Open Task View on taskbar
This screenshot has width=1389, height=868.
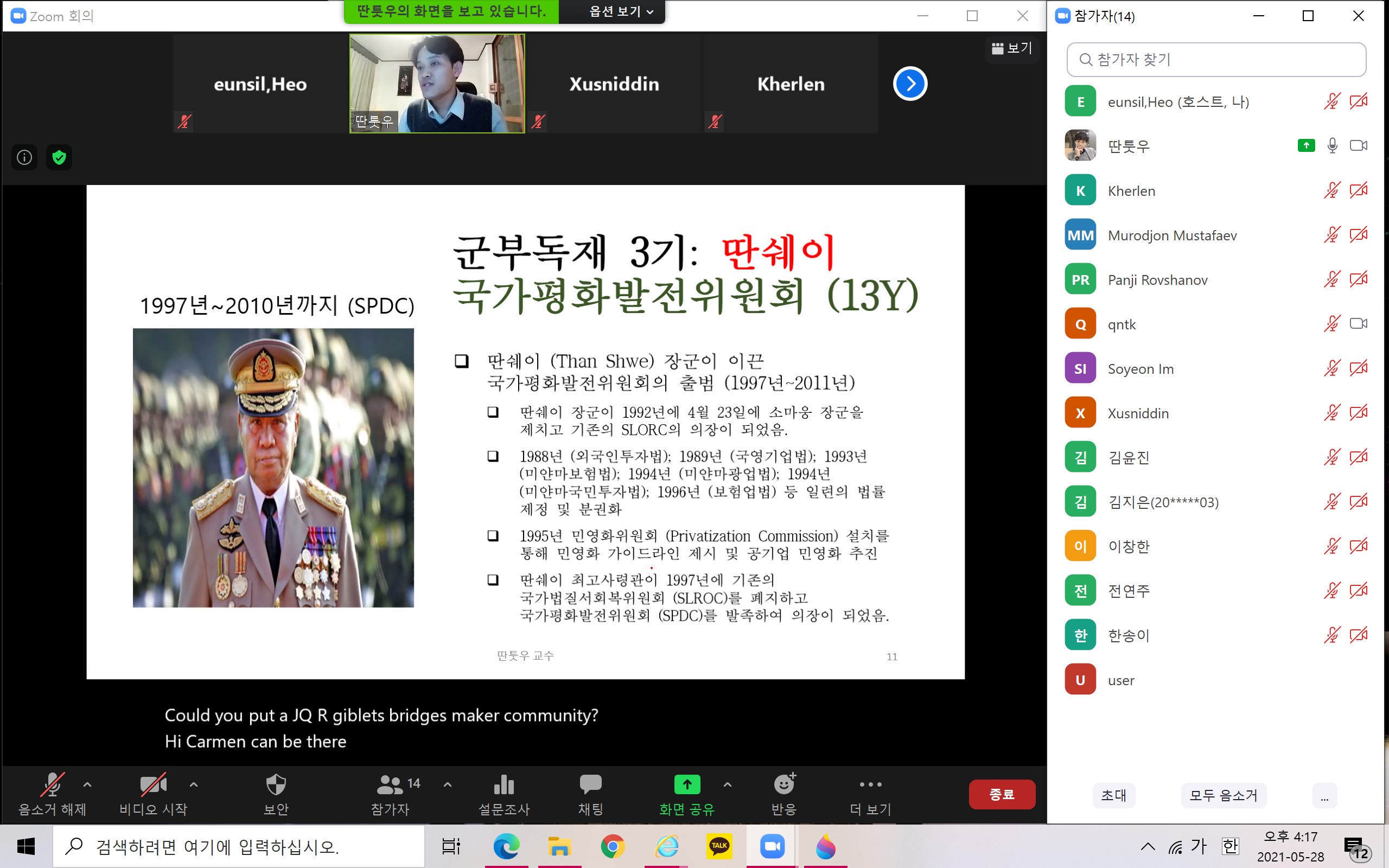click(x=450, y=846)
